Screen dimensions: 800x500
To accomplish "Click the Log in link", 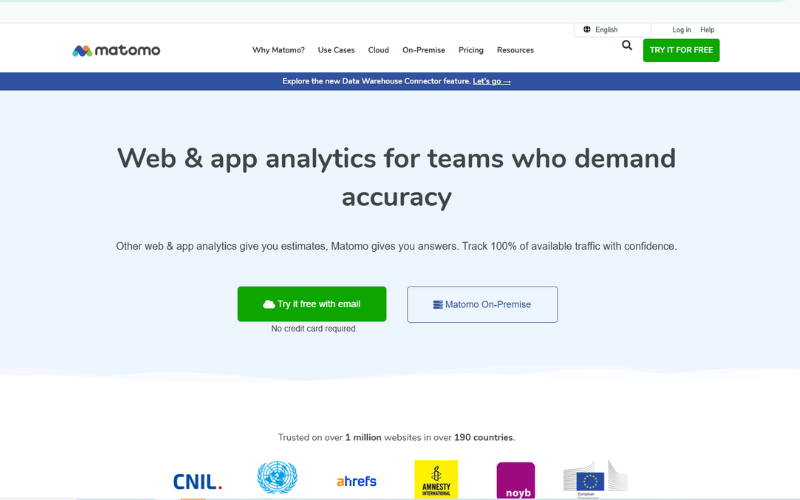I will pos(682,30).
